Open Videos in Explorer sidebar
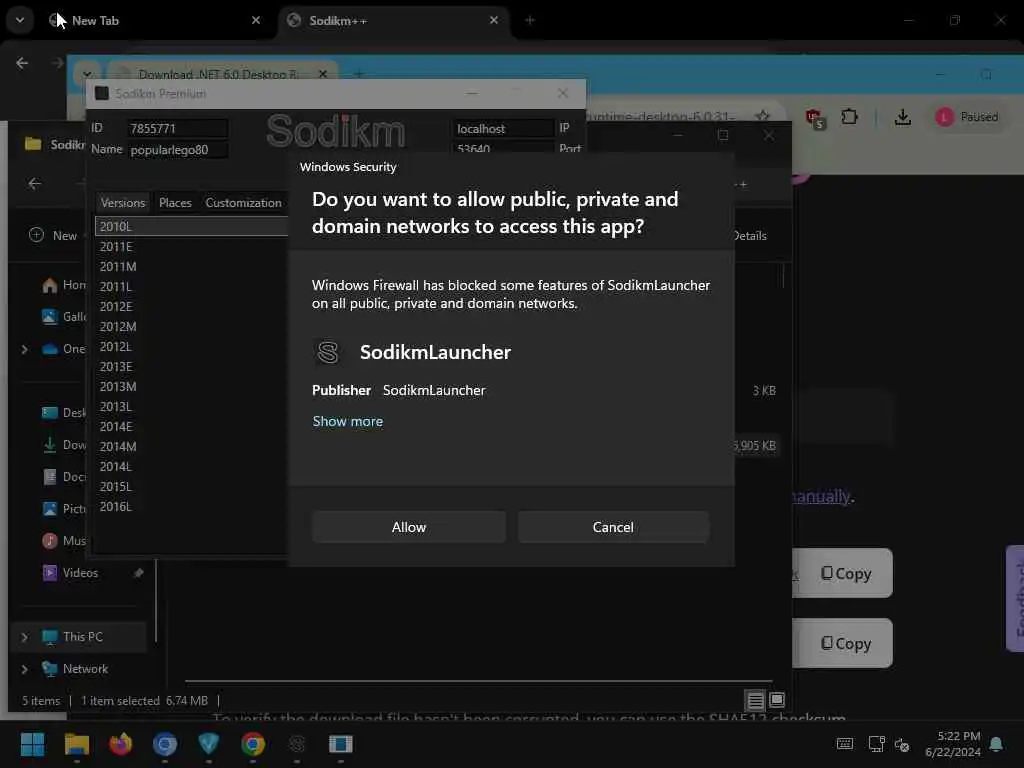 [x=80, y=573]
